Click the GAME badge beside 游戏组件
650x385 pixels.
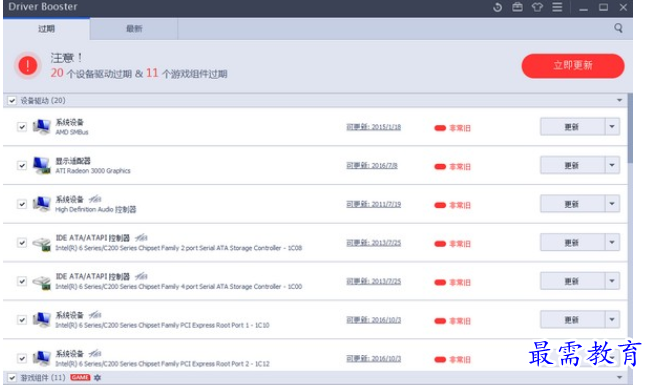click(80, 378)
